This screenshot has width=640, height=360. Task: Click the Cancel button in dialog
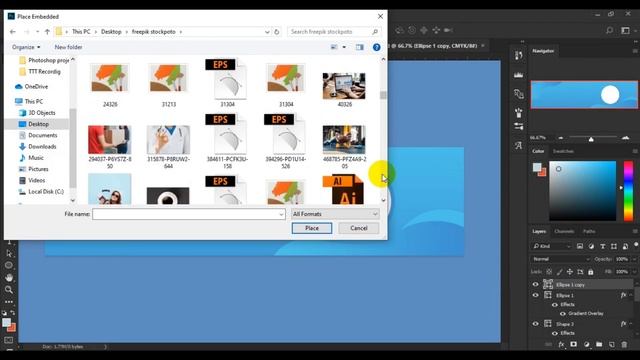(359, 228)
